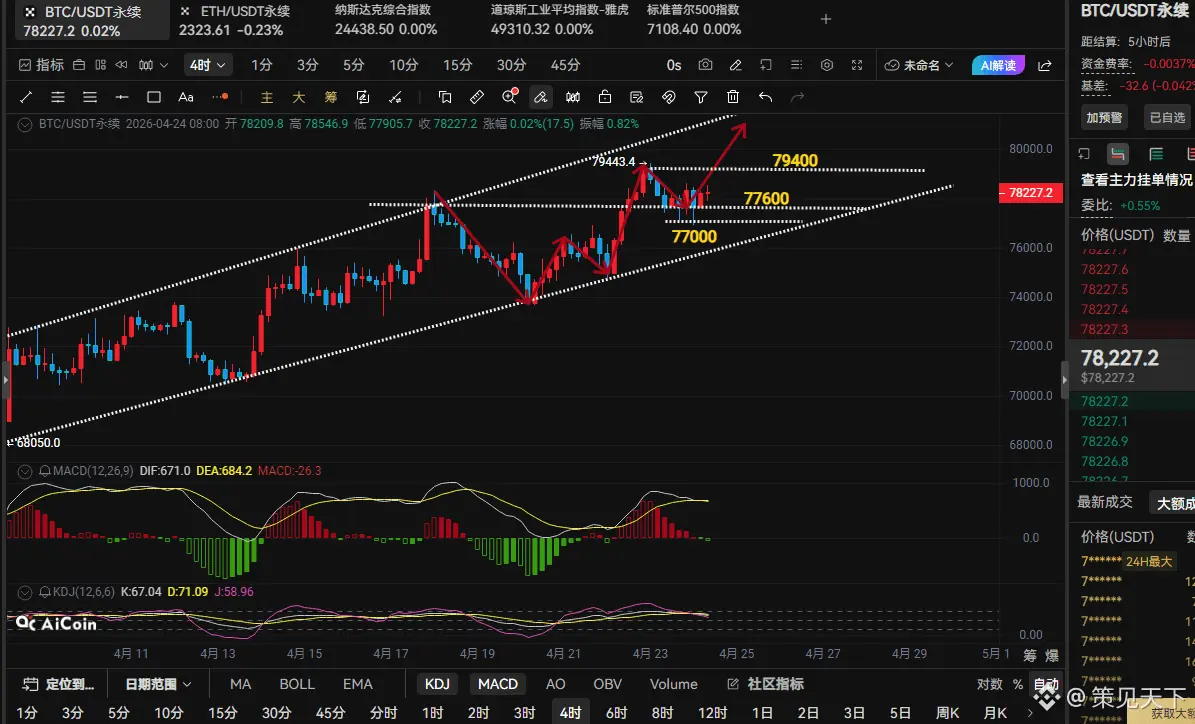Select the rectangle shape drawing tool
The image size is (1195, 724).
154,97
